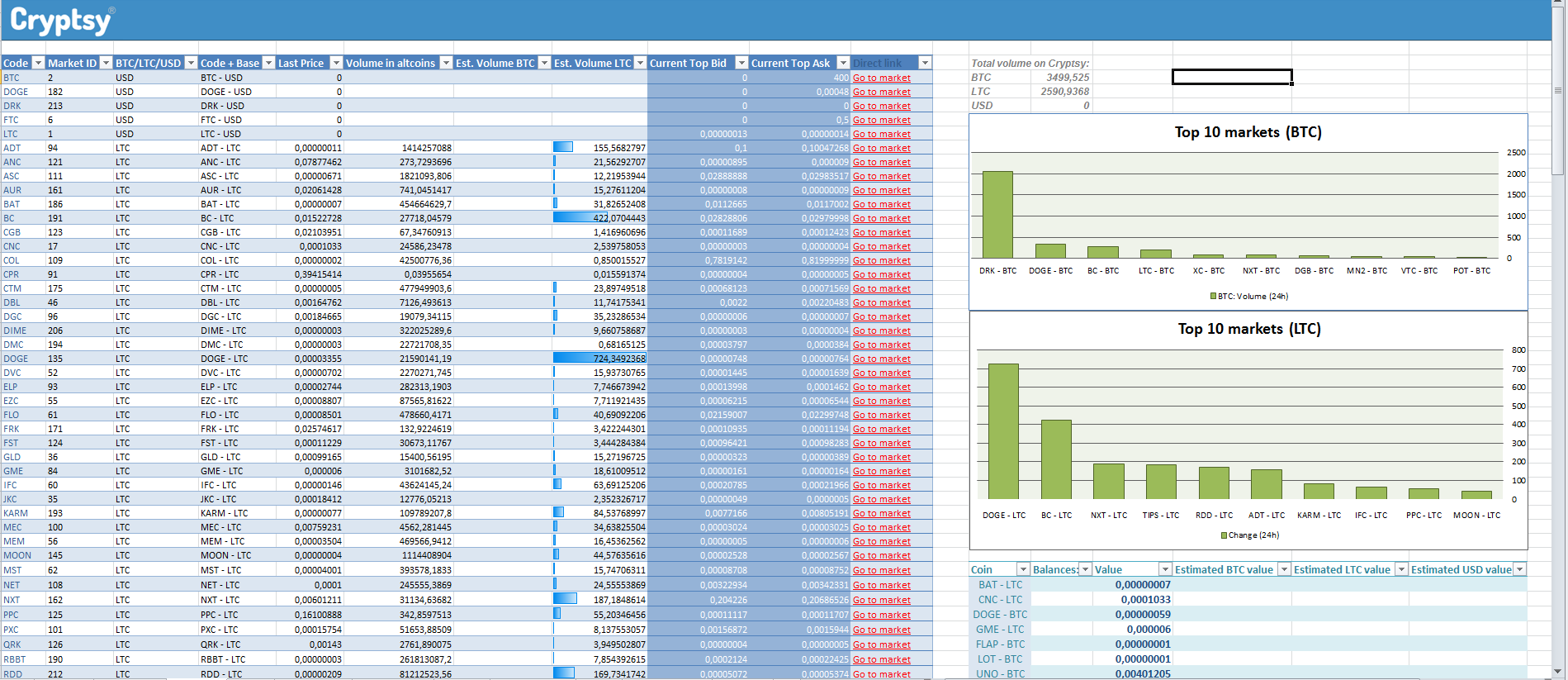Click the Top 10 markets (BTC) chart title

coord(1248,132)
